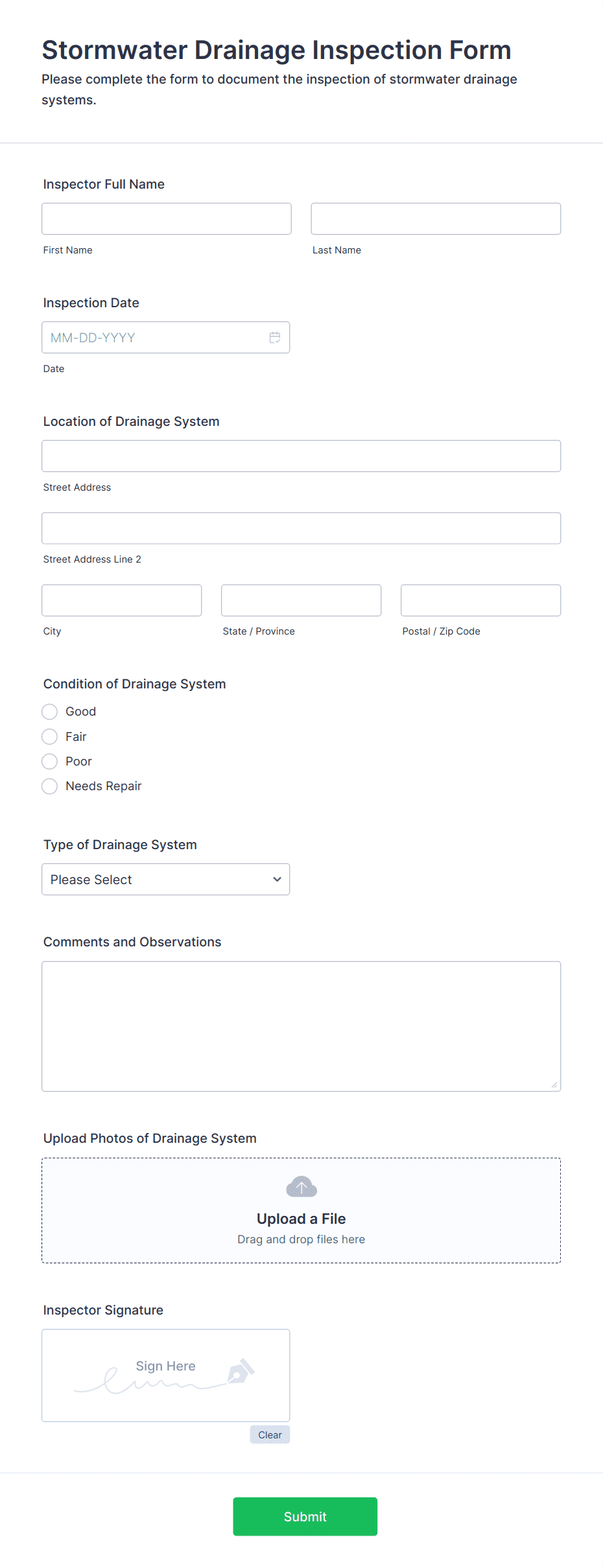603x1568 pixels.
Task: Click into the City field
Action: [x=122, y=600]
